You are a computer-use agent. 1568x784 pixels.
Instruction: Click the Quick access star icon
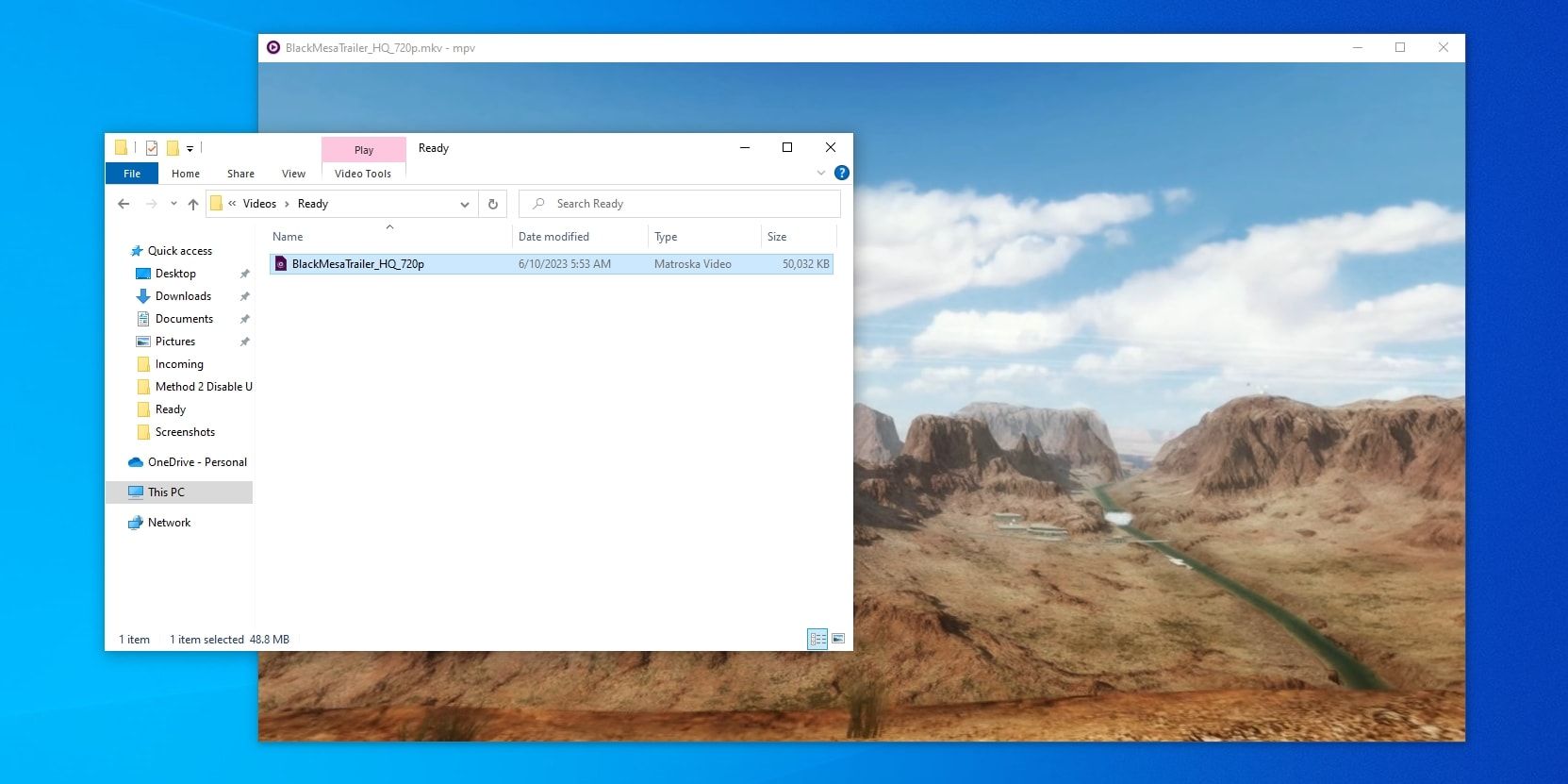point(136,251)
